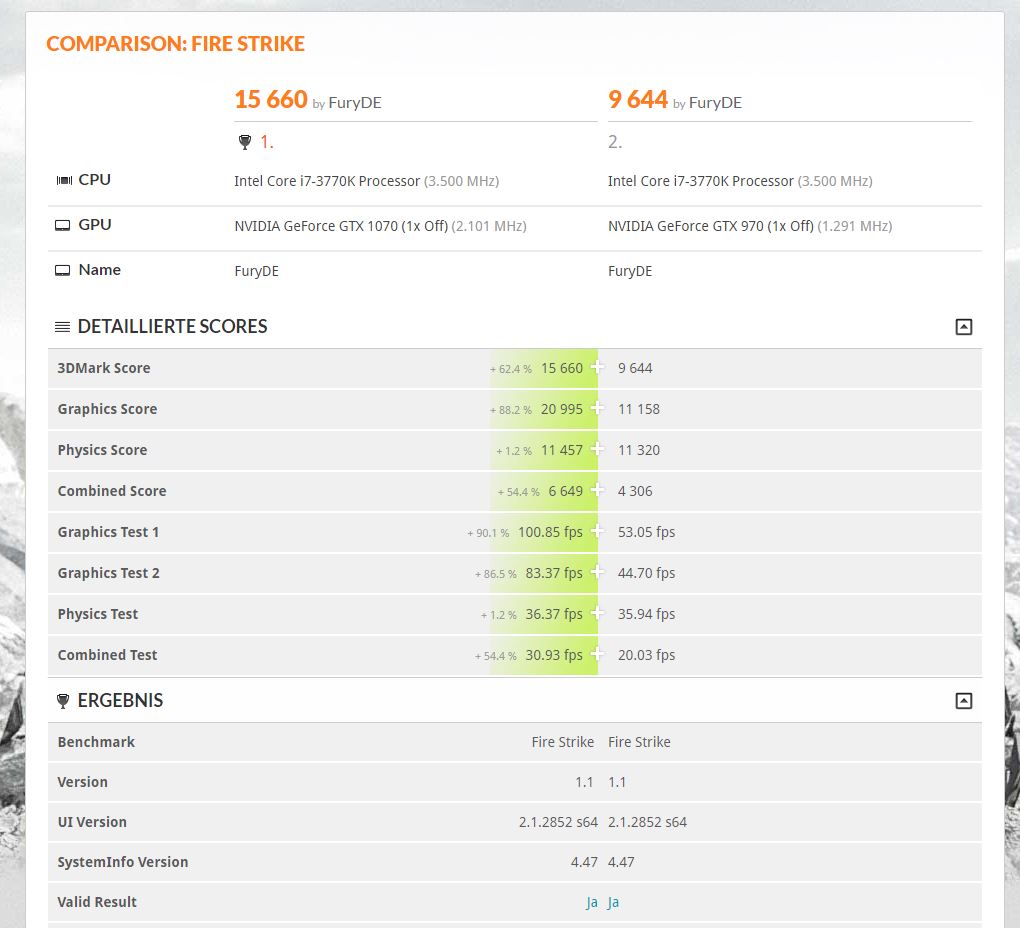Viewport: 1020px width, 928px height.
Task: Click the 100.85 fps value
Action: click(550, 532)
